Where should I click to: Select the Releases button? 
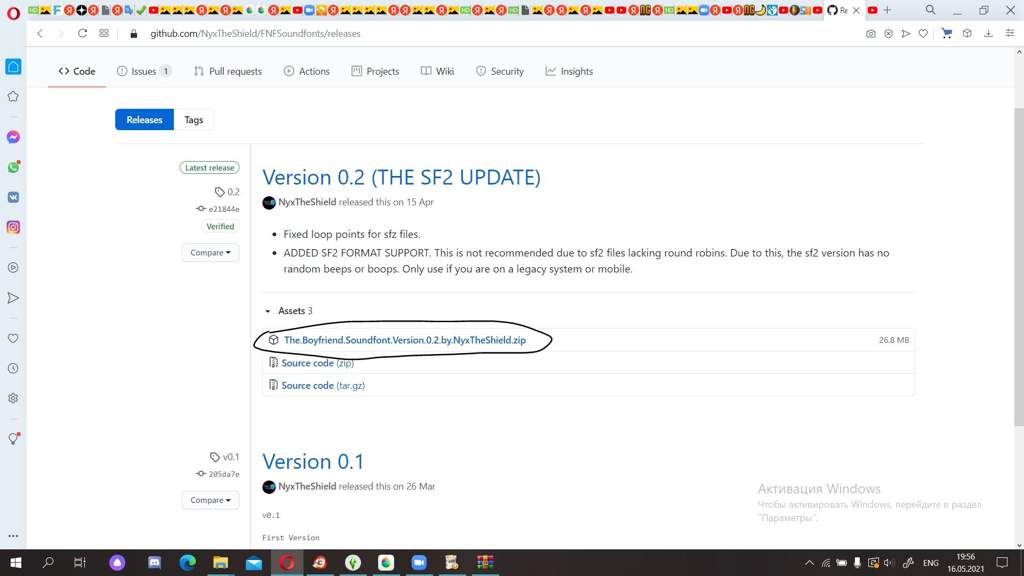(144, 120)
